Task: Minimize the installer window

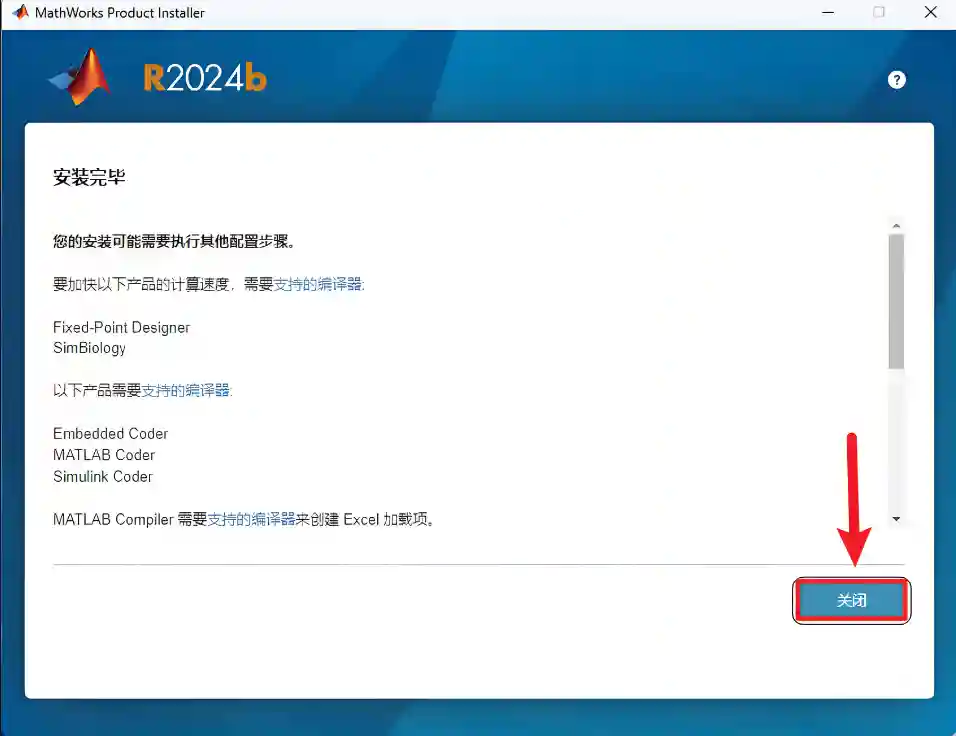Action: point(828,13)
